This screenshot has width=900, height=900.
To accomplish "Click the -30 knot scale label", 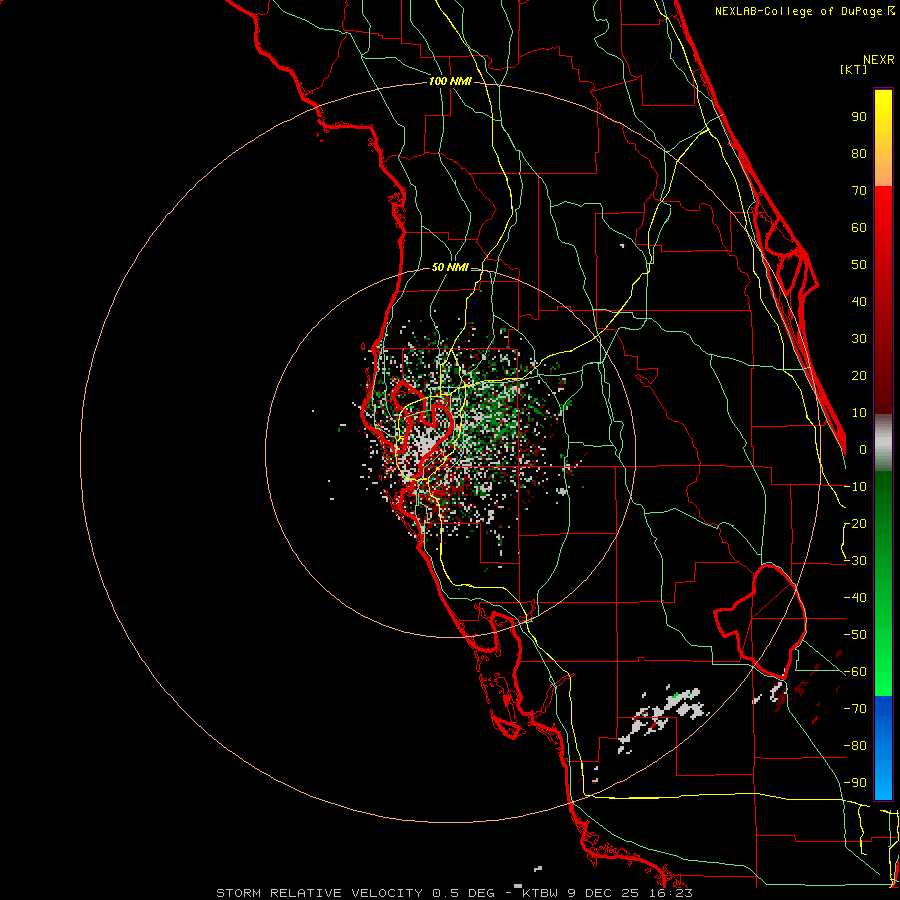I will 855,561.
